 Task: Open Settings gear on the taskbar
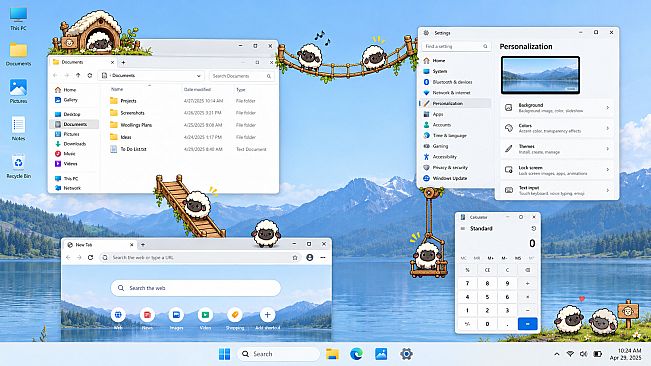click(406, 354)
